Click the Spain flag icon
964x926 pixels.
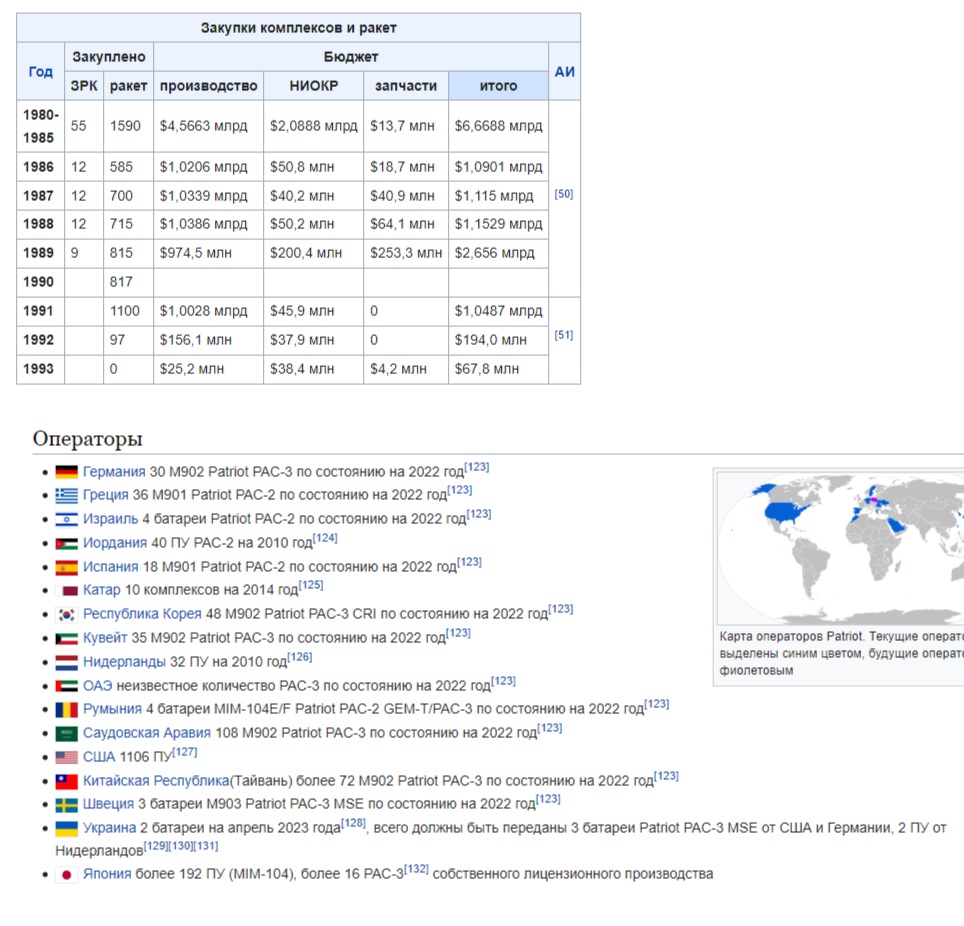coord(66,567)
